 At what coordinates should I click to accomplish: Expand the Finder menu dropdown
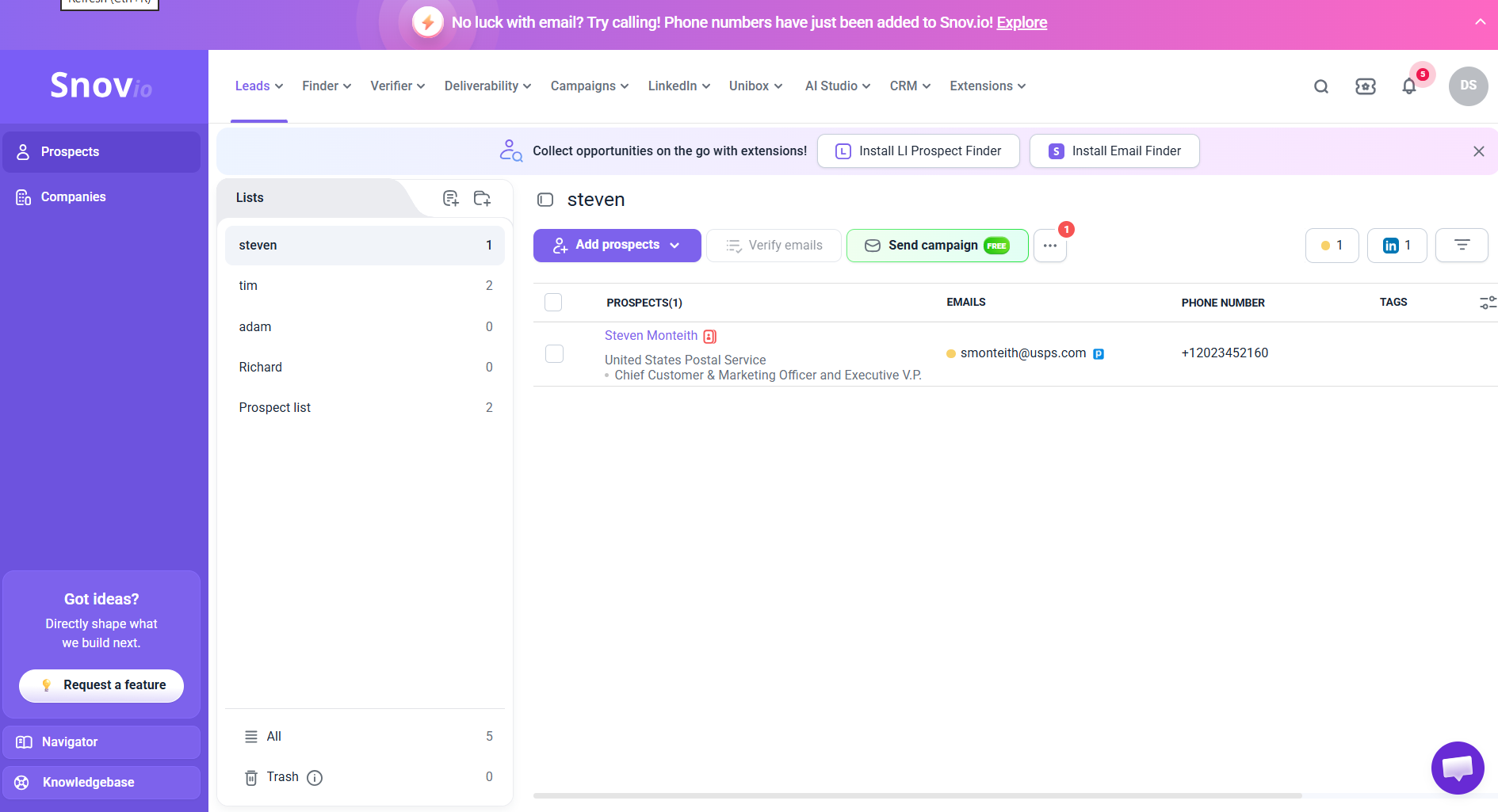tap(327, 86)
